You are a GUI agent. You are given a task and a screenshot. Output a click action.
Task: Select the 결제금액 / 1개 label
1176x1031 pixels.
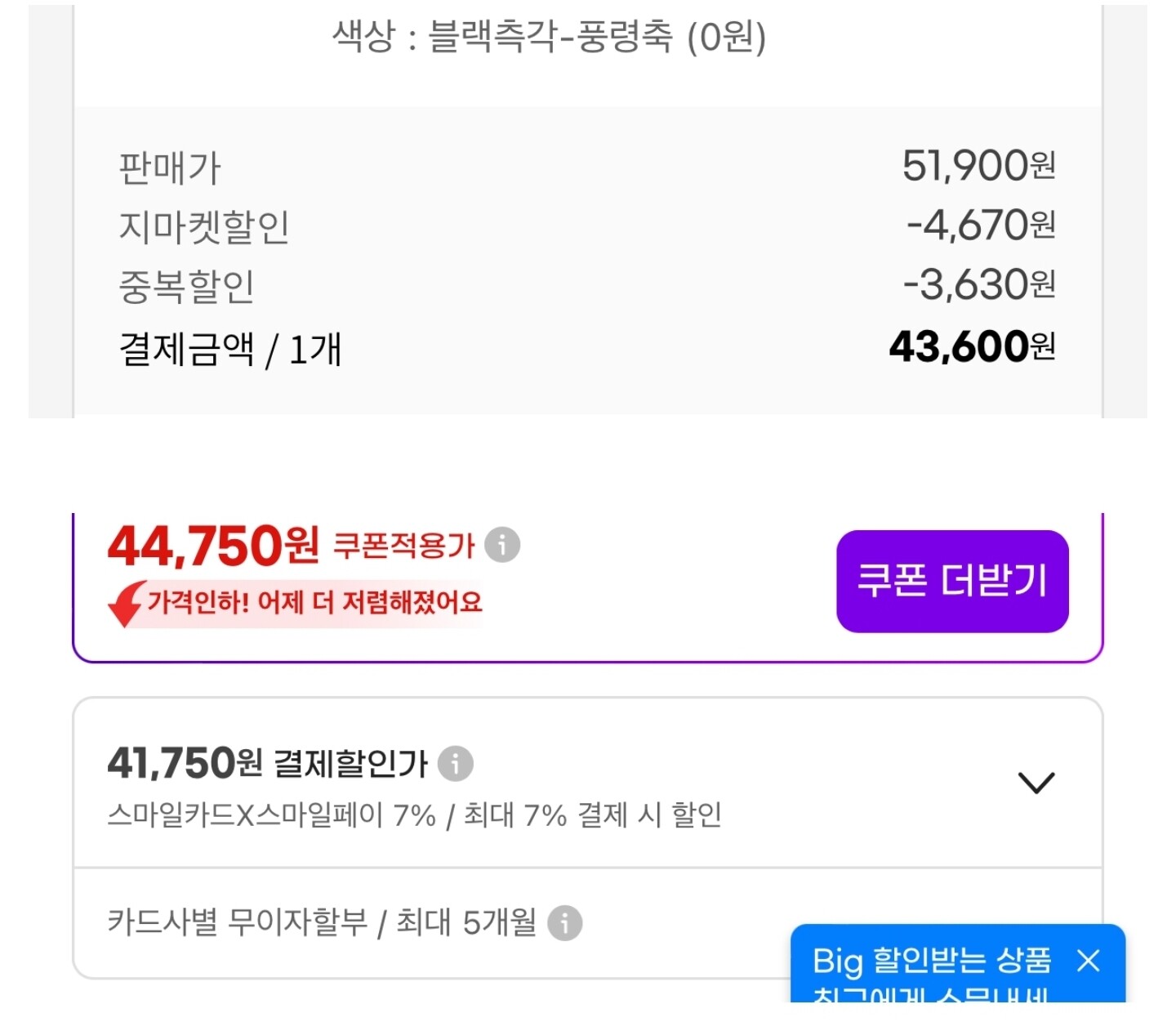(x=230, y=349)
